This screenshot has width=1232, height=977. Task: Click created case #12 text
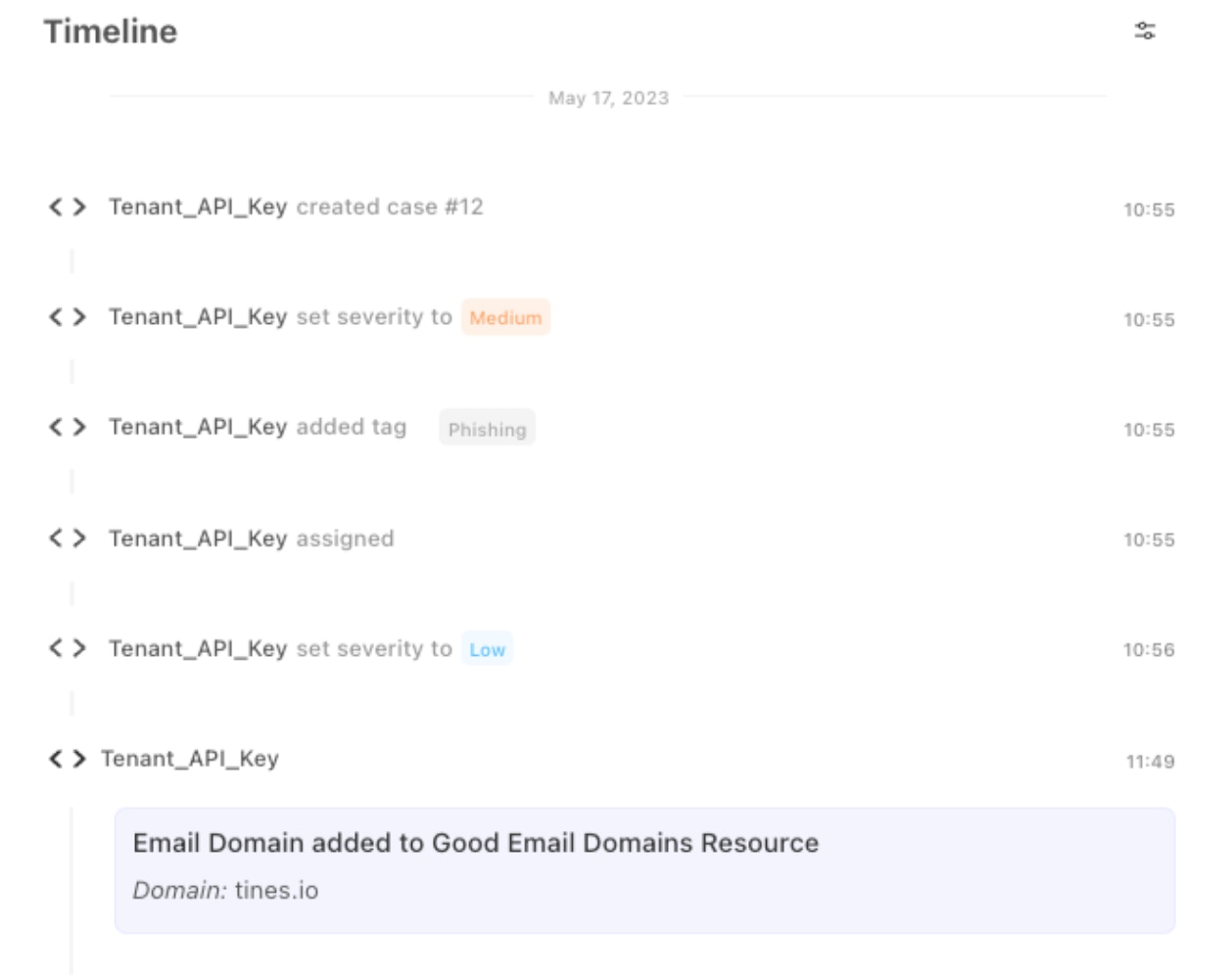[390, 207]
